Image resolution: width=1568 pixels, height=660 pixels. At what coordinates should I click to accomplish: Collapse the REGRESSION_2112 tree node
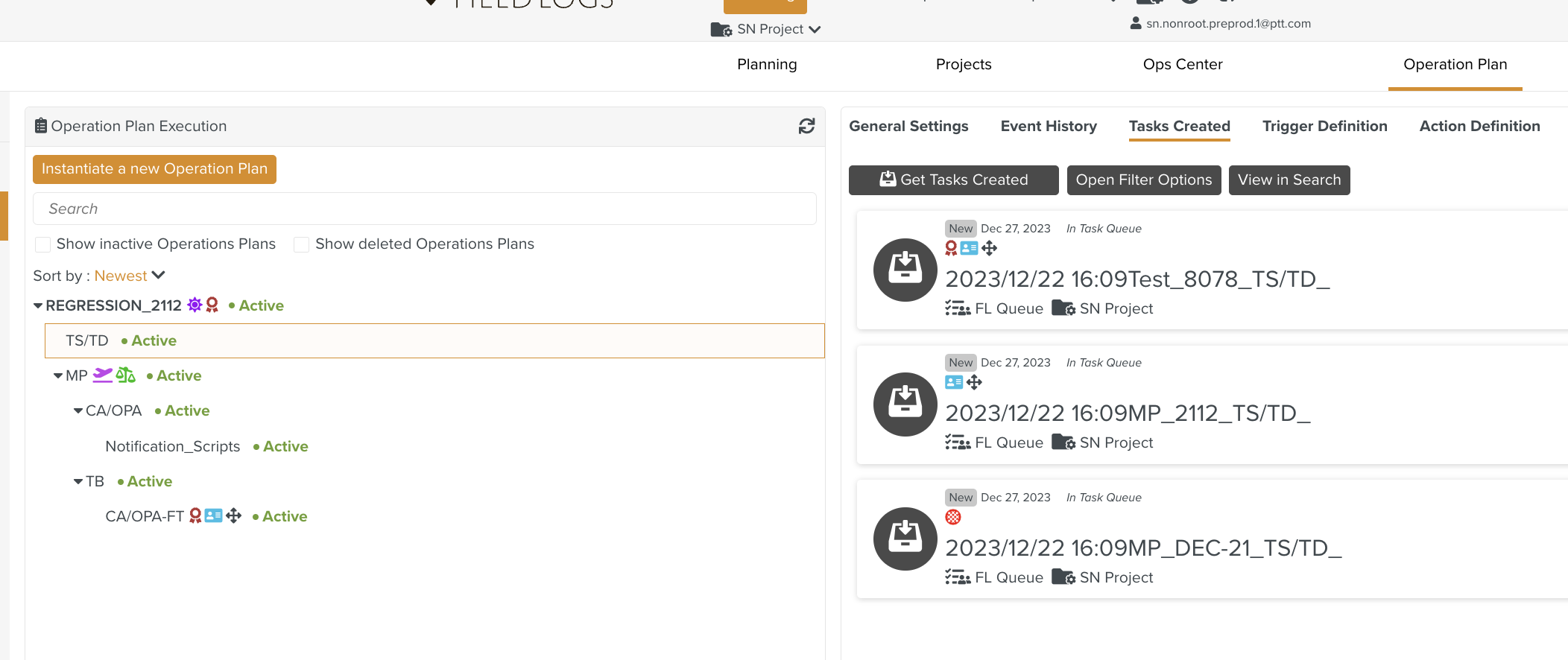click(x=38, y=305)
